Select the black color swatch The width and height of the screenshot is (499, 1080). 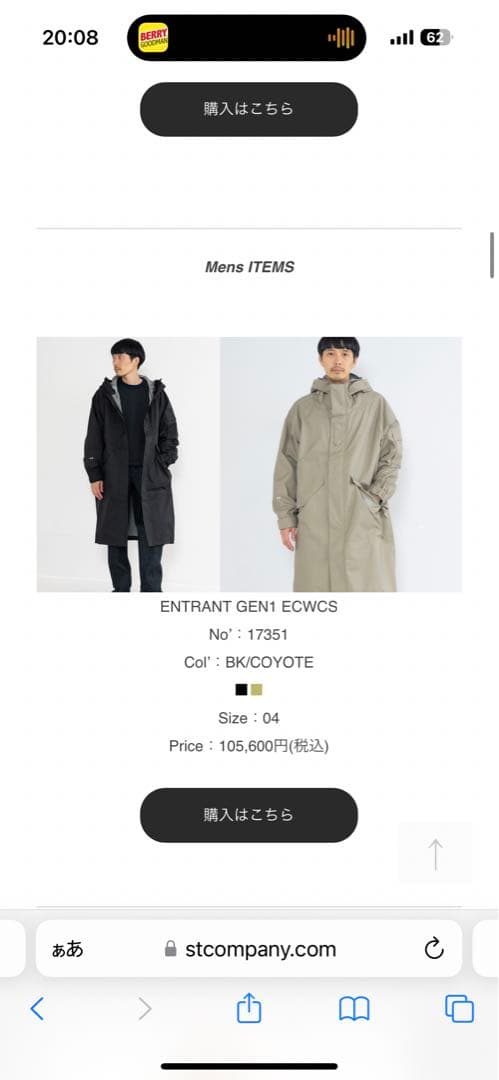tap(241, 689)
